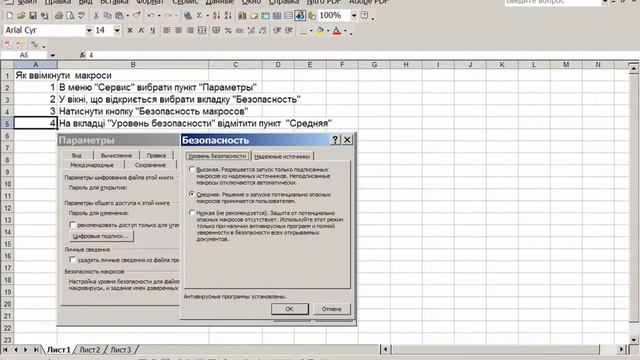
Task: Open a file using the folder icon
Action: click(21, 16)
